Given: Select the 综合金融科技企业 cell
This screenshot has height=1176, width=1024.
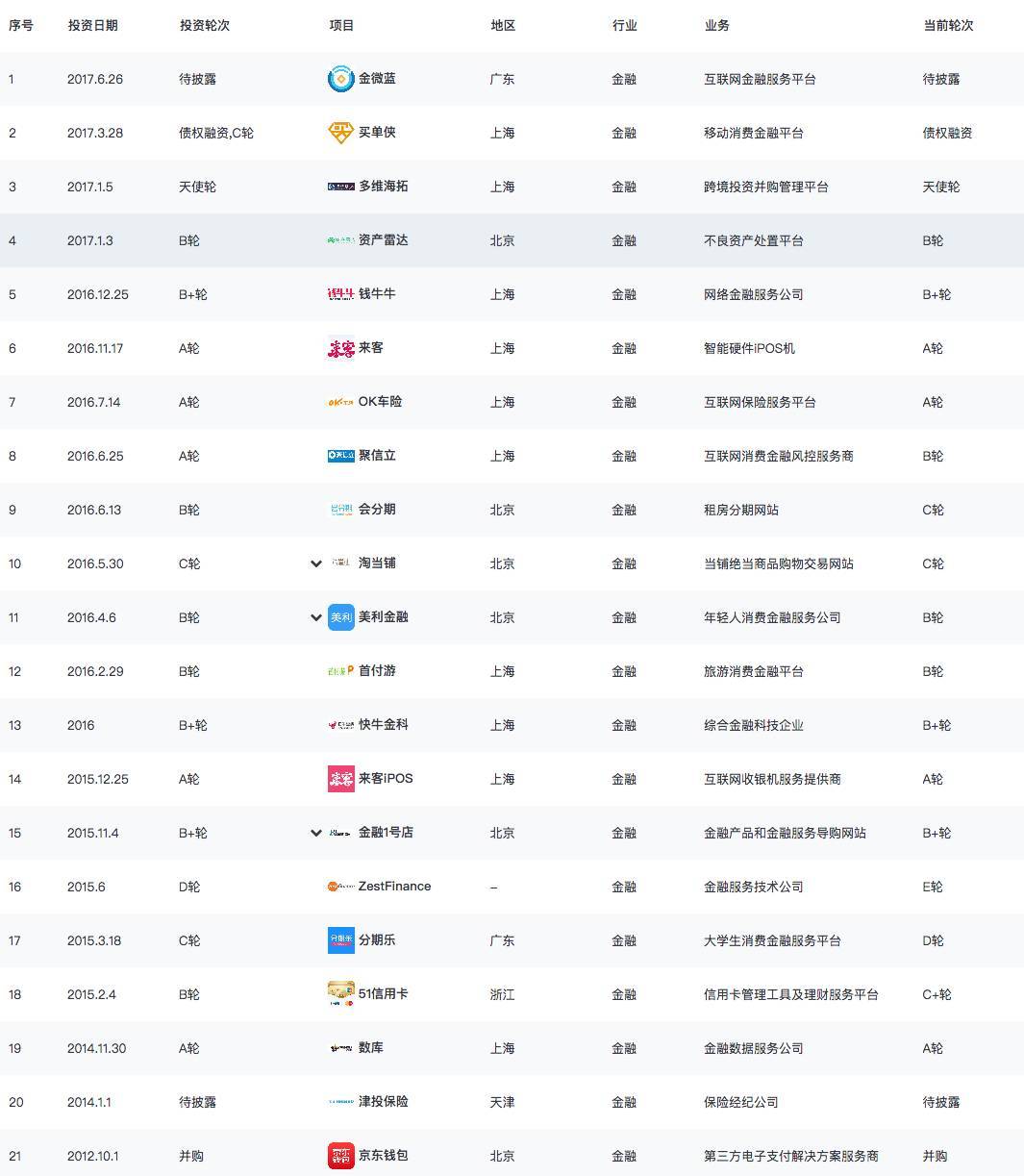Looking at the screenshot, I should (754, 725).
